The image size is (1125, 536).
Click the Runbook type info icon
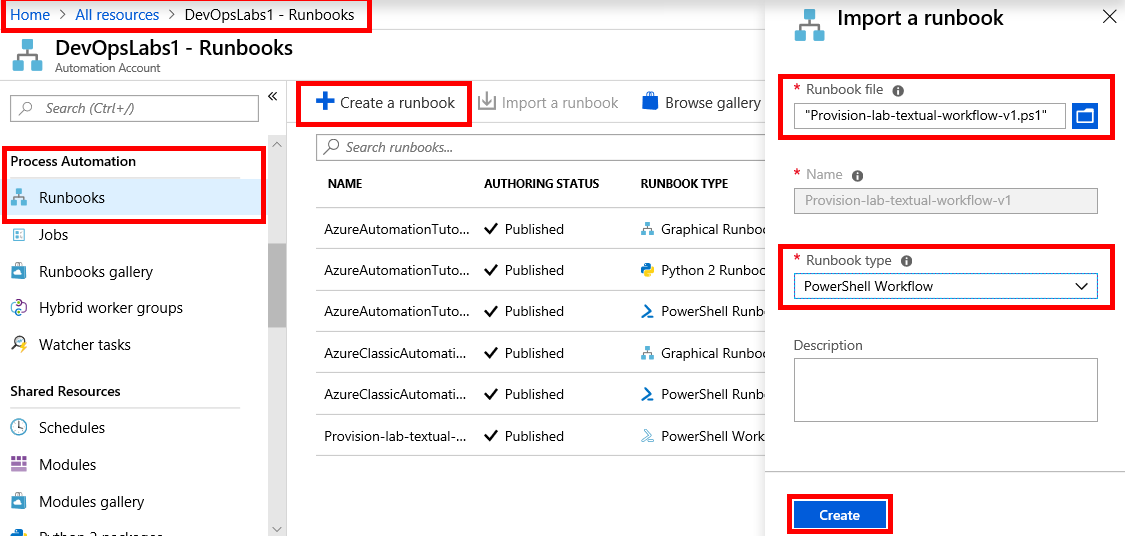pos(906,261)
